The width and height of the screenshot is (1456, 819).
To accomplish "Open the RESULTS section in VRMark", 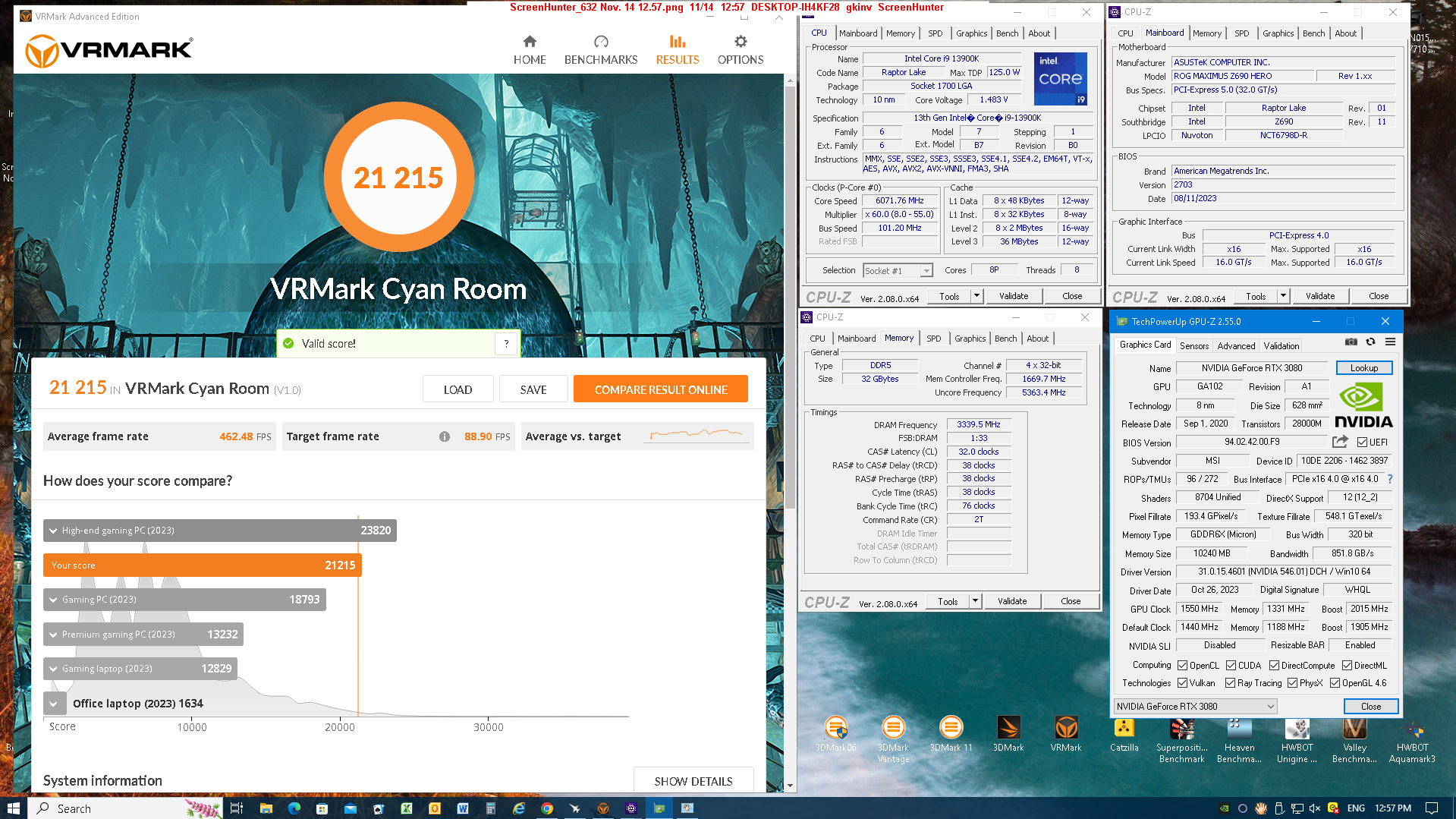I will click(678, 50).
